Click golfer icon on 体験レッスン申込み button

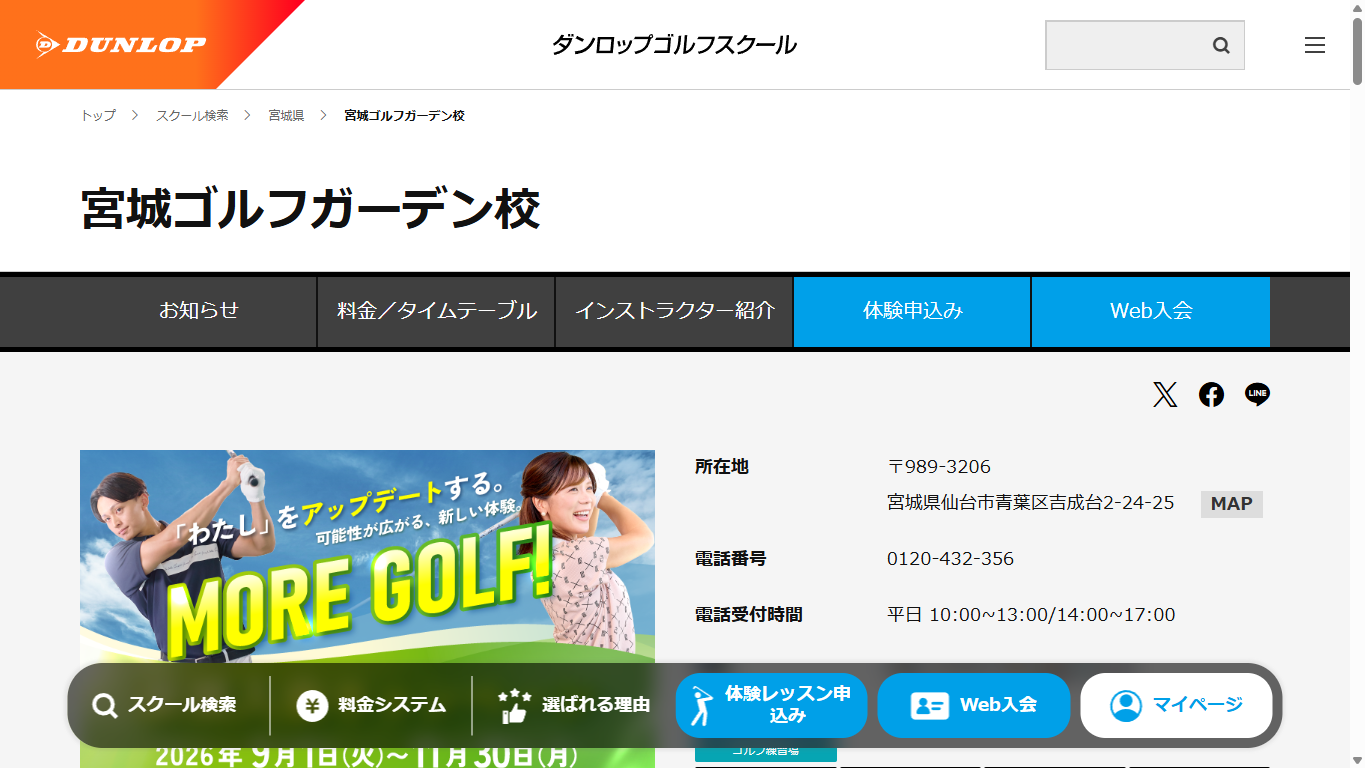click(x=704, y=706)
